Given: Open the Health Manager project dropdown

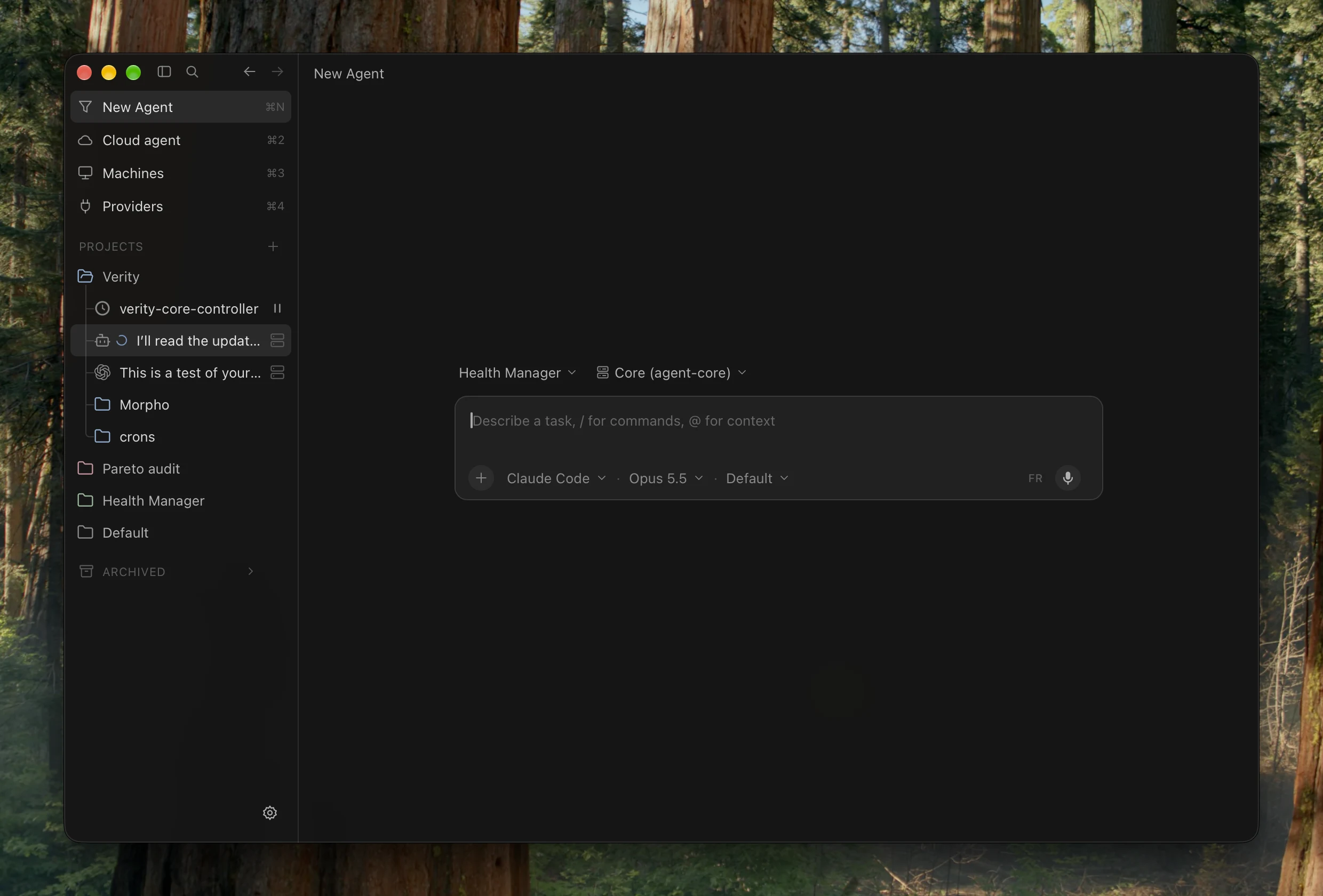Looking at the screenshot, I should coord(517,373).
